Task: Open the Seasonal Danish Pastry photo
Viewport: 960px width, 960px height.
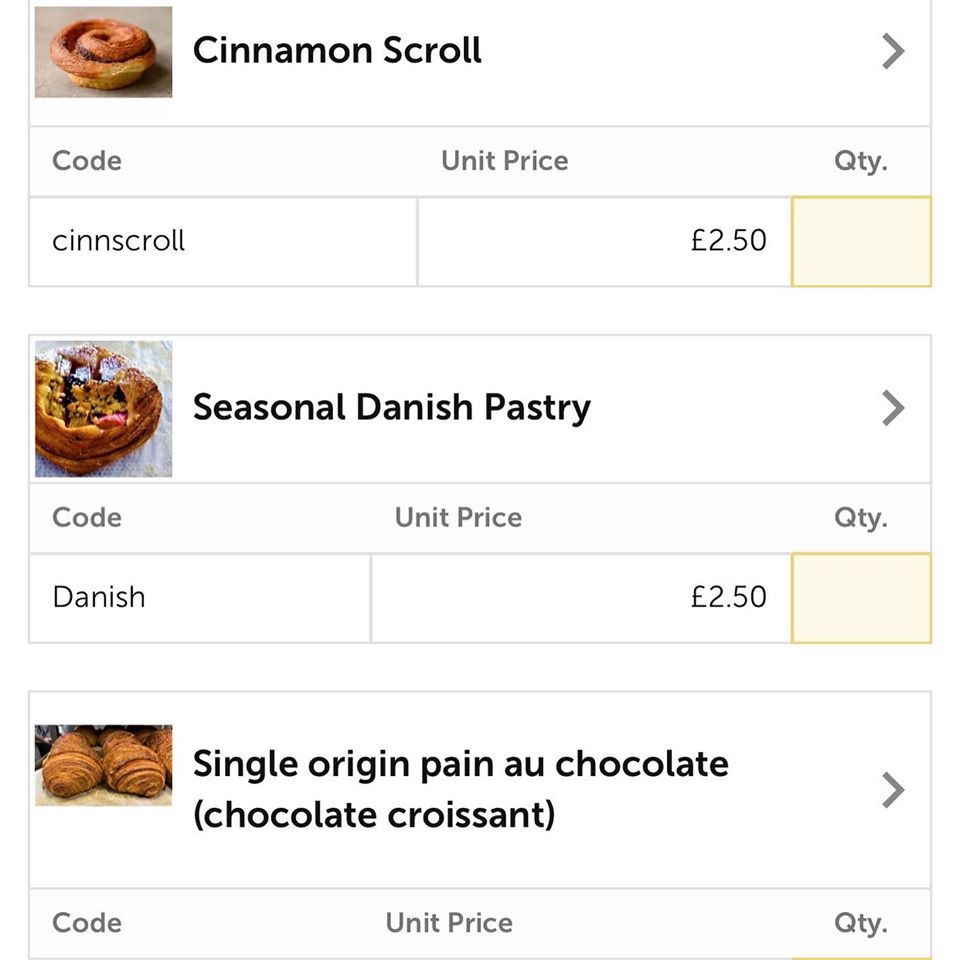Action: tap(103, 409)
